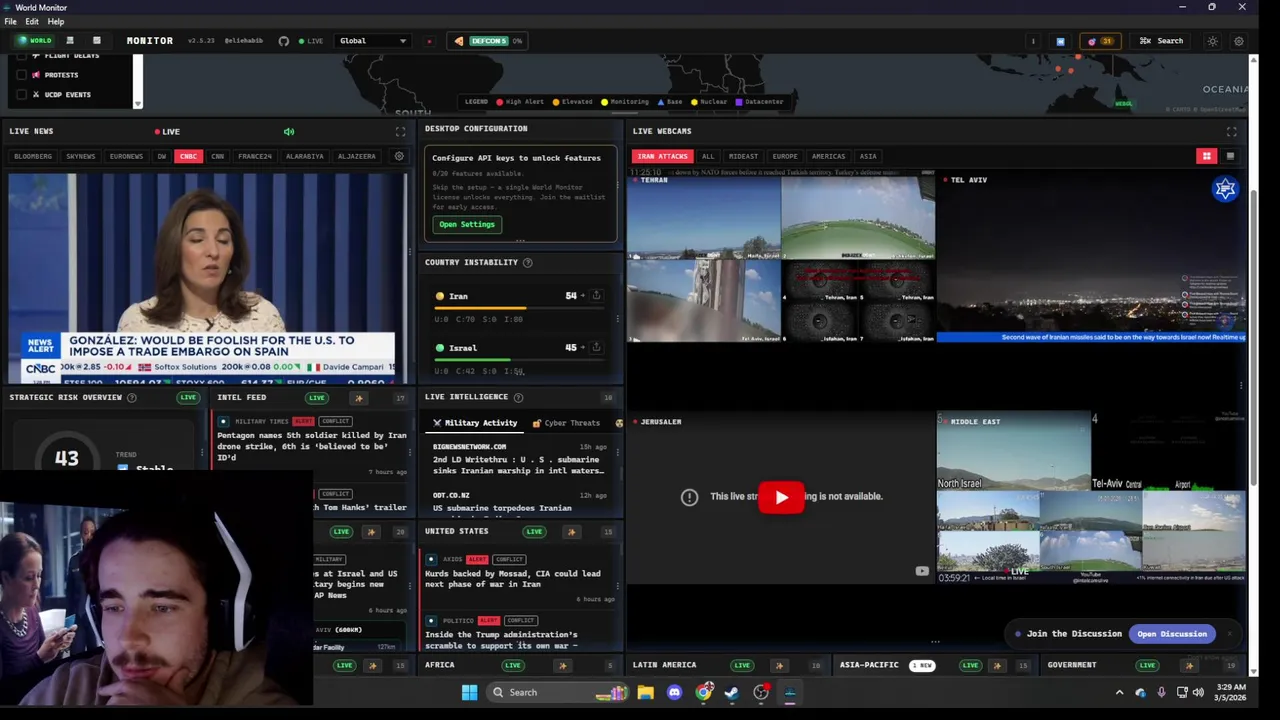
Task: Summarize United States panel with sparkle icon
Action: click(571, 532)
